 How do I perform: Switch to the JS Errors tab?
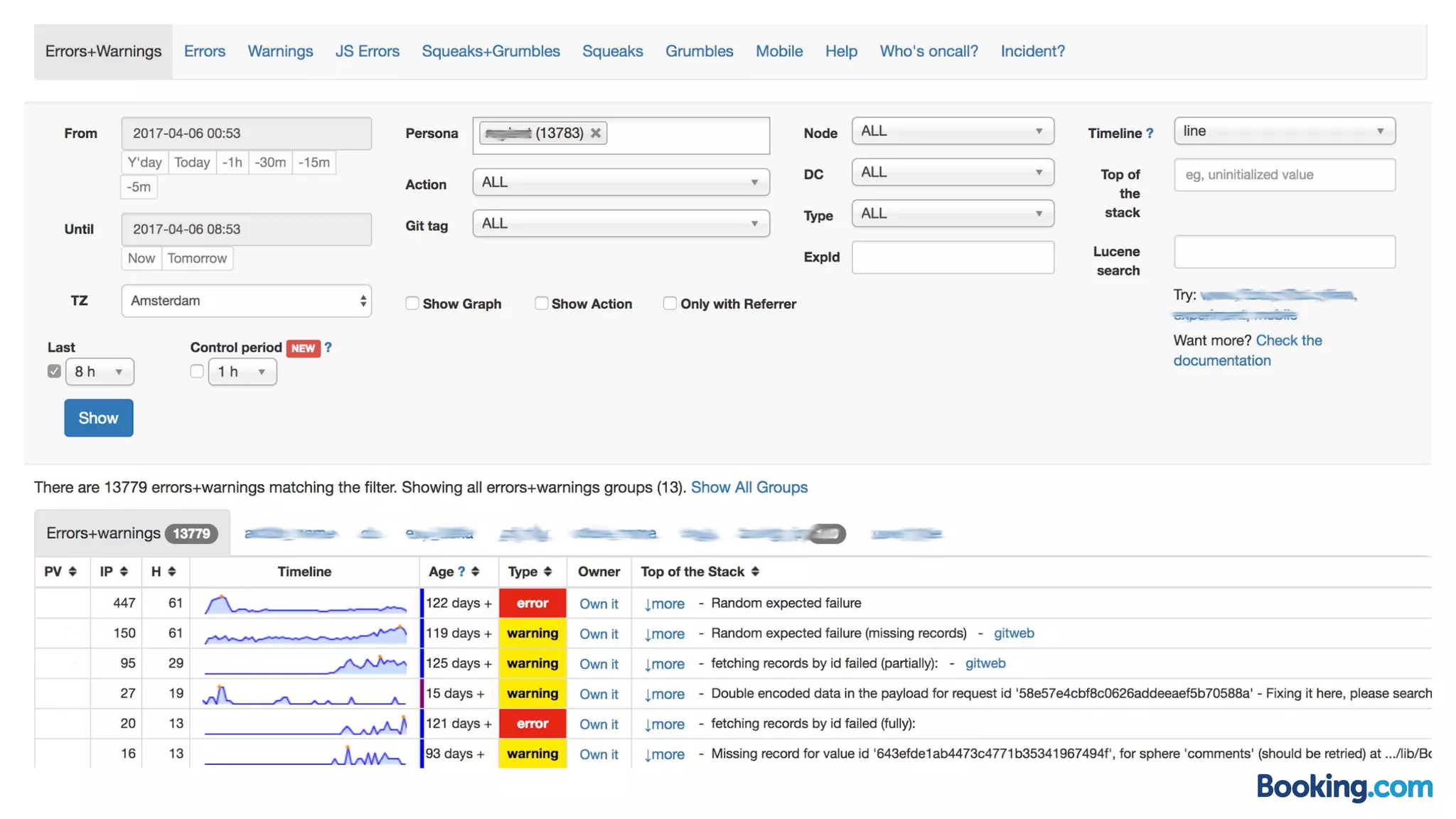coord(367,51)
